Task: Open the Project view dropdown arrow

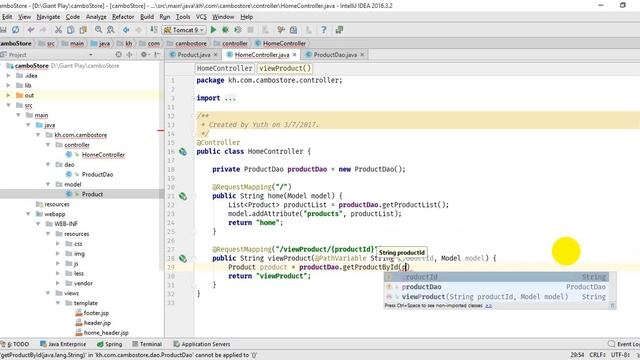Action: click(91, 55)
